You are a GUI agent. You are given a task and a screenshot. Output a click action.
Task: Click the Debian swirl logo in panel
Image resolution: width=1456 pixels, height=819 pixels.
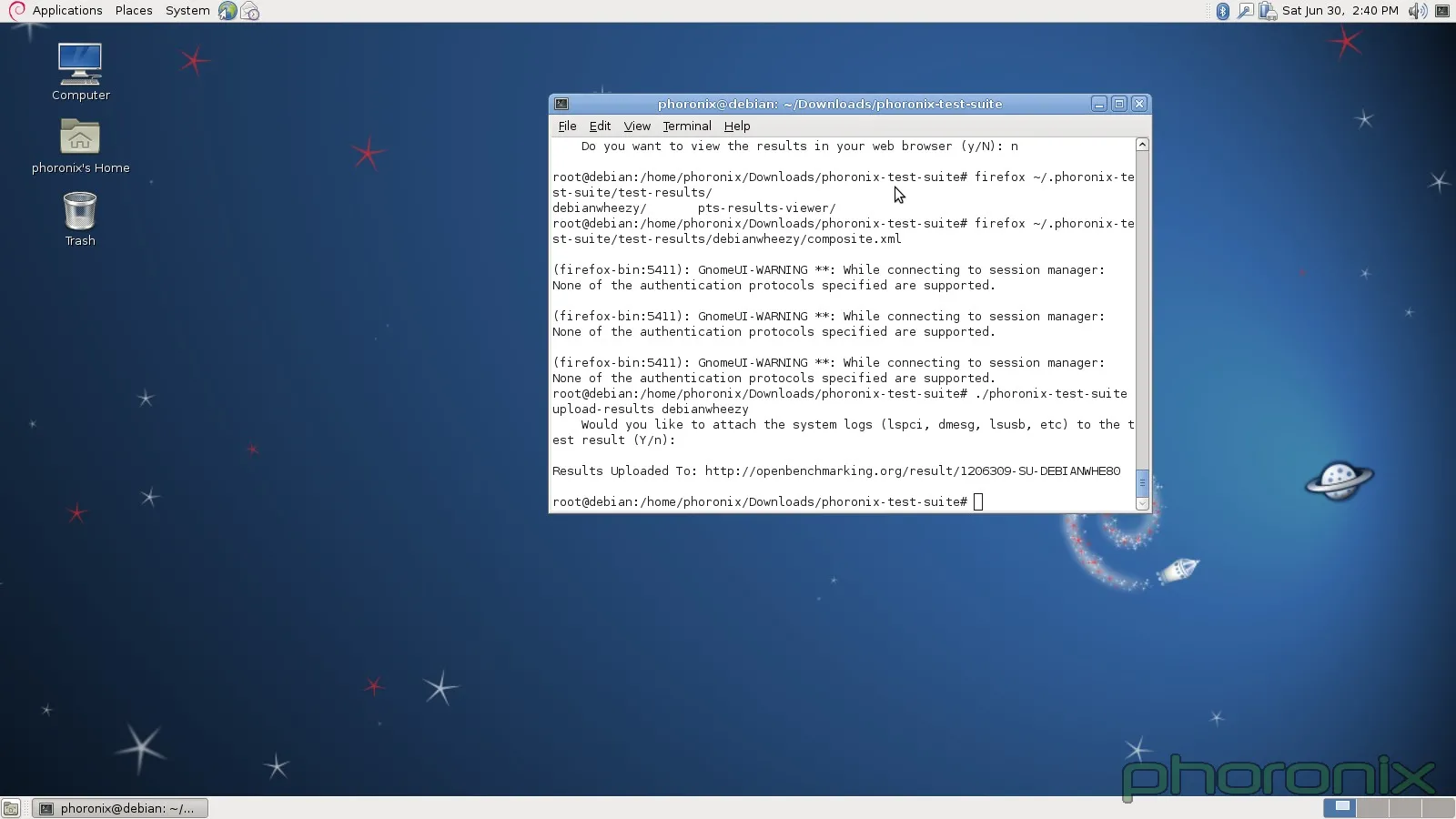click(16, 11)
